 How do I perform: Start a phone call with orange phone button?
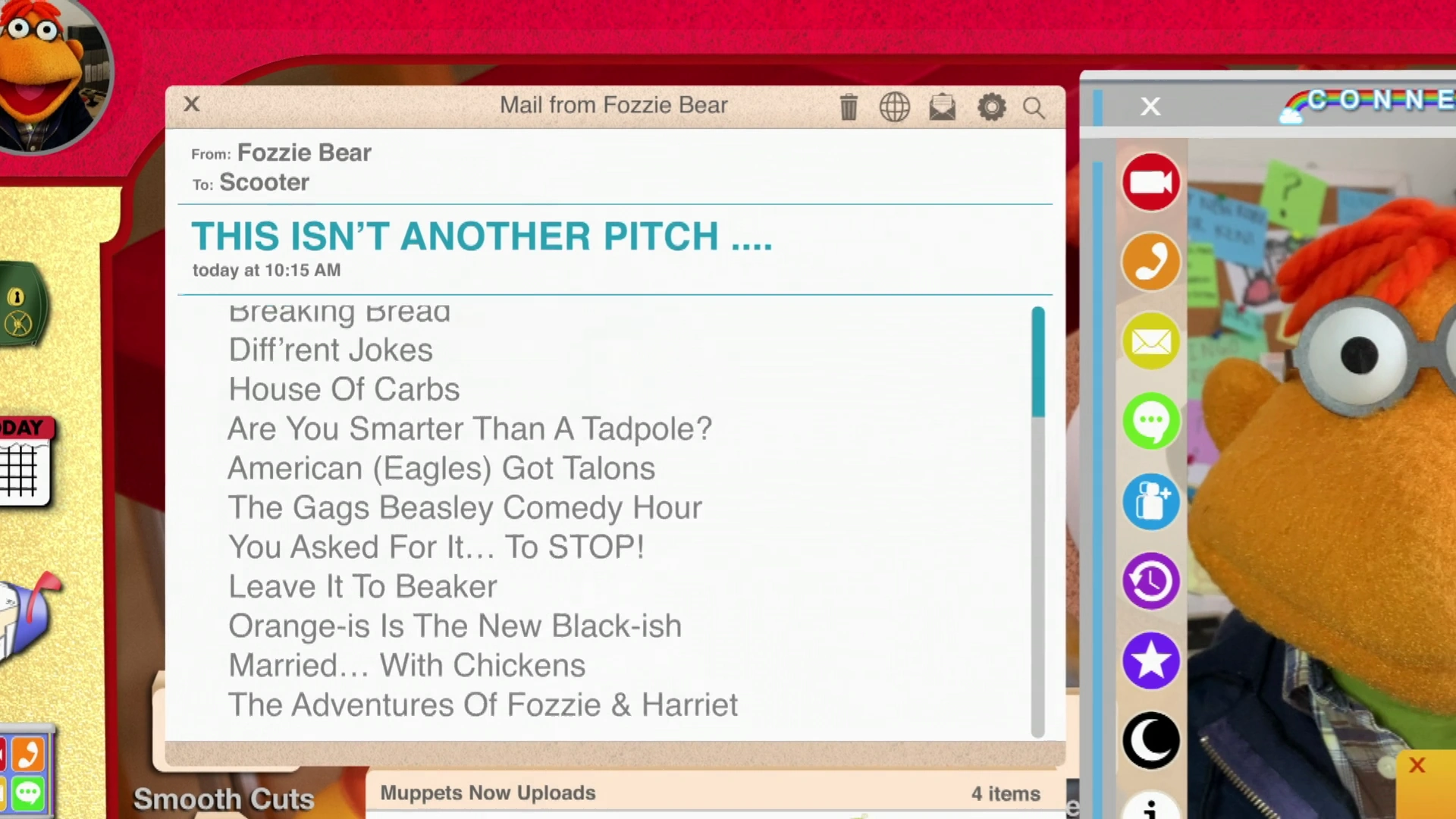[1150, 262]
